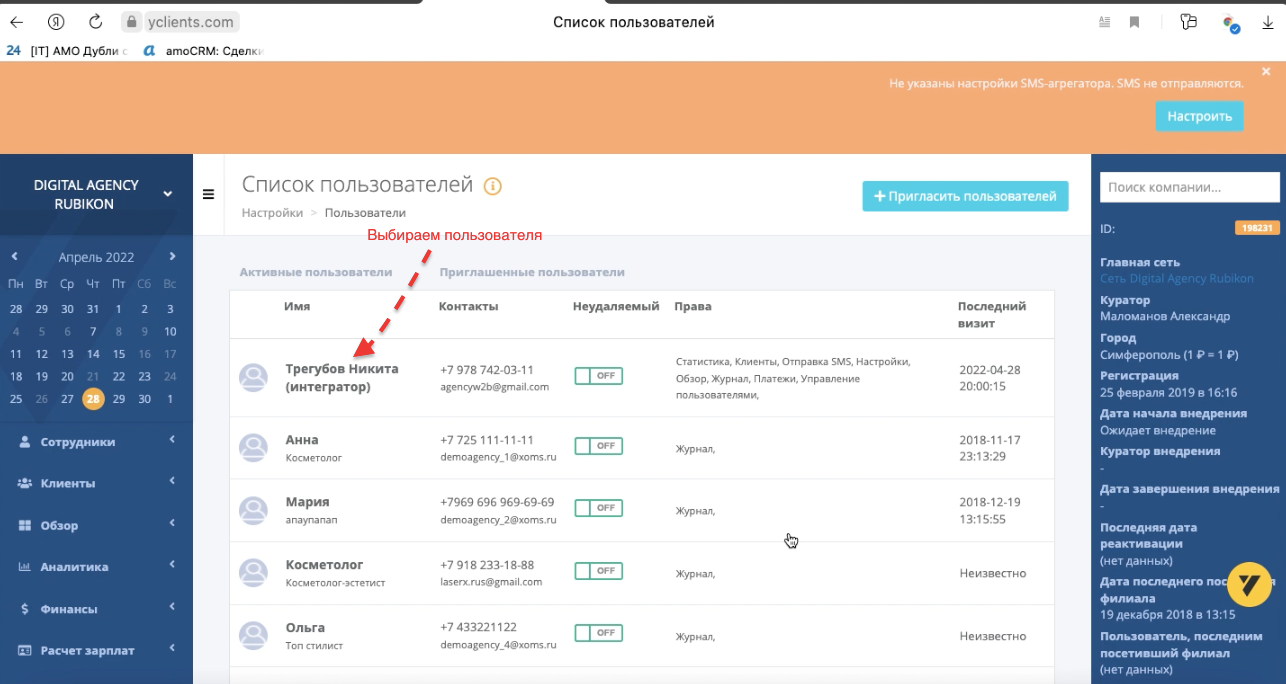Expand the Финансы sidebar menu
Screen dimensions: 1286x684
[96, 608]
